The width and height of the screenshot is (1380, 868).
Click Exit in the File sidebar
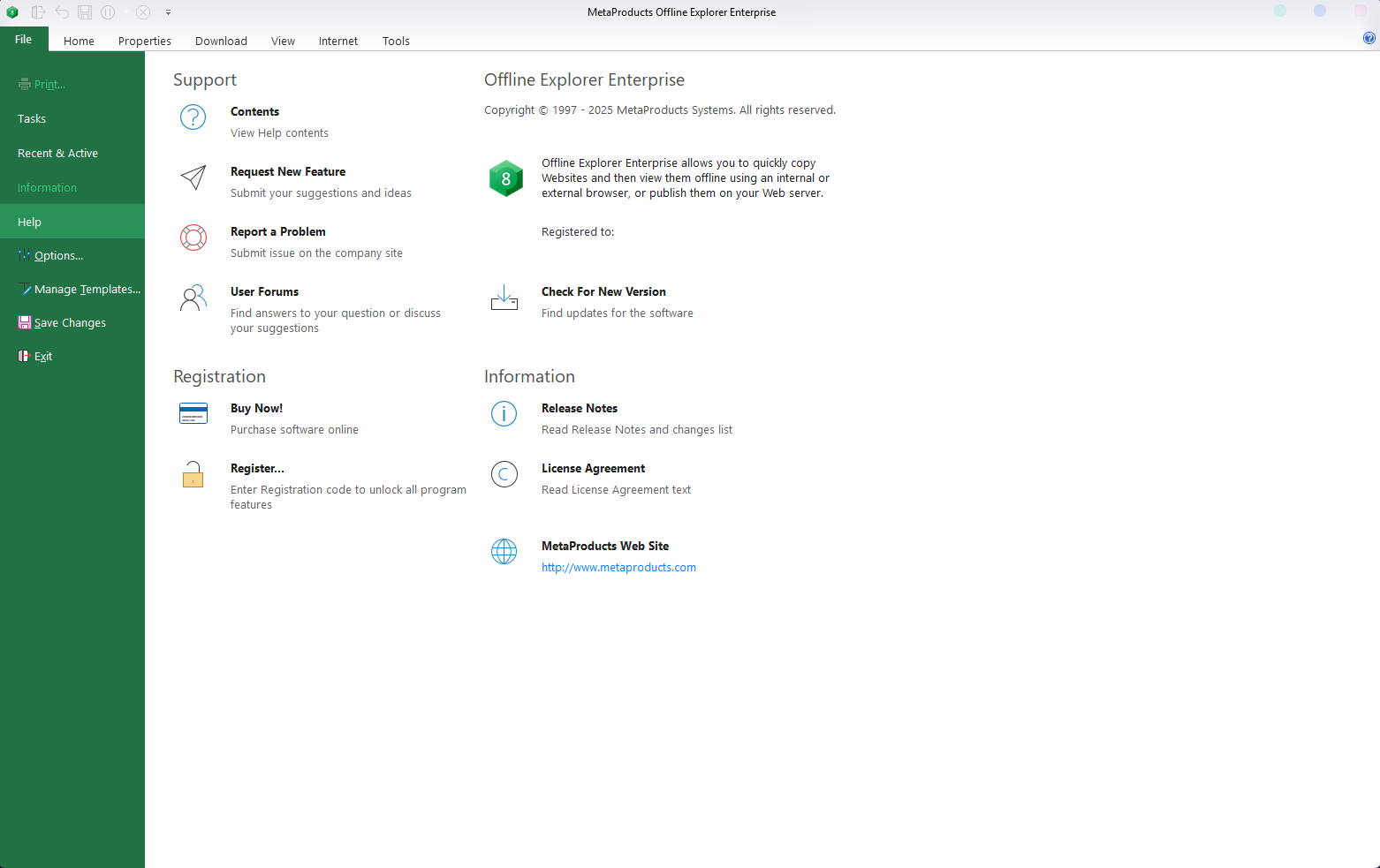[x=72, y=357]
